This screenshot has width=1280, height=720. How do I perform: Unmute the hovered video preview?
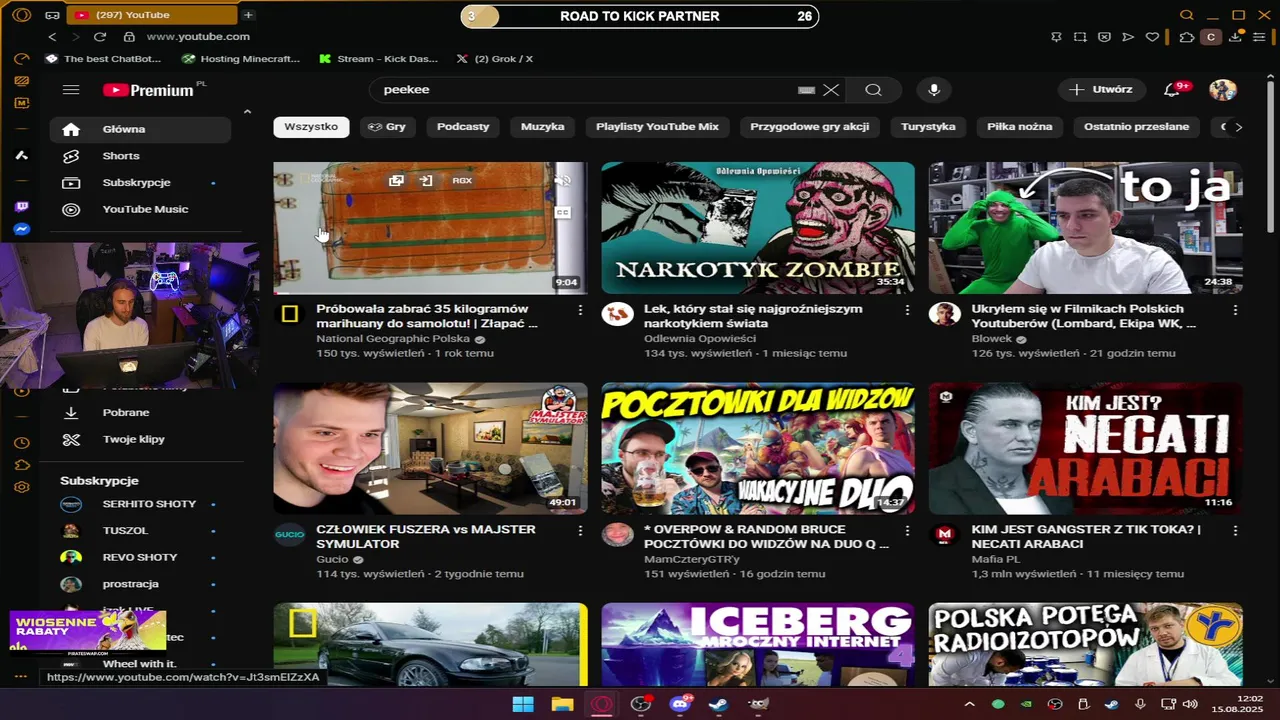[x=562, y=181]
